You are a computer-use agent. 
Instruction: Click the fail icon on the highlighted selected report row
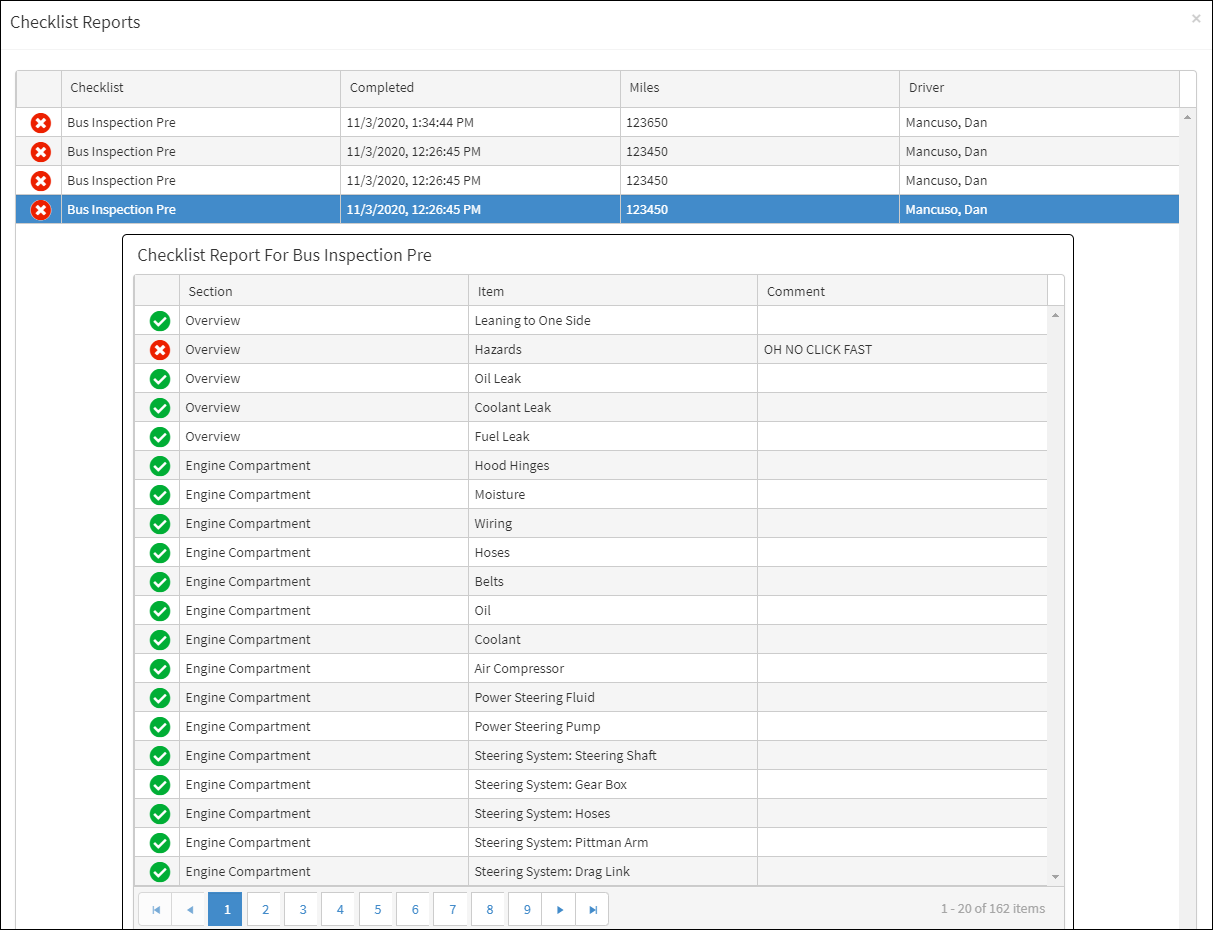40,210
